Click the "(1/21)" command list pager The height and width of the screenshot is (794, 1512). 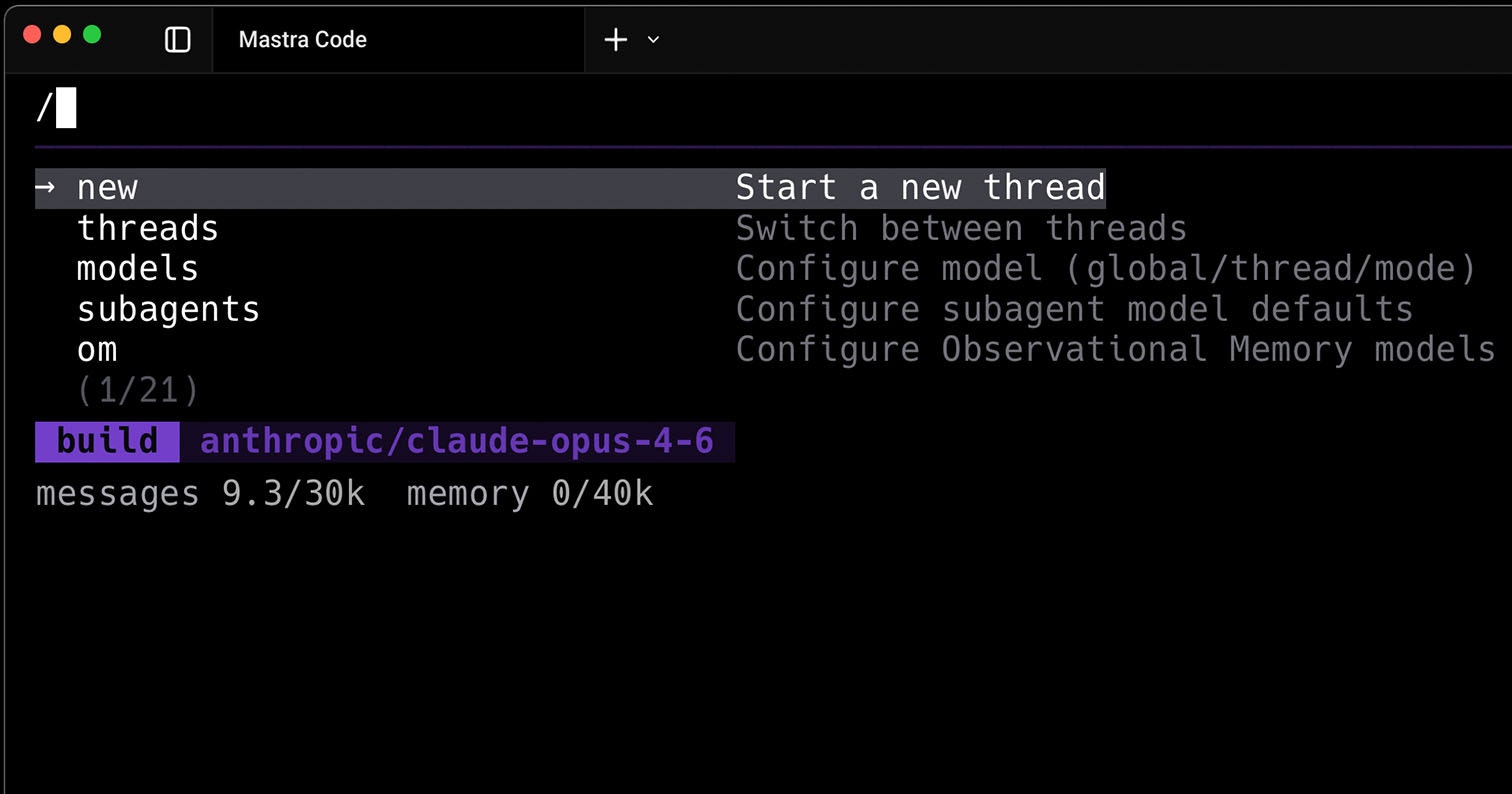(x=139, y=390)
